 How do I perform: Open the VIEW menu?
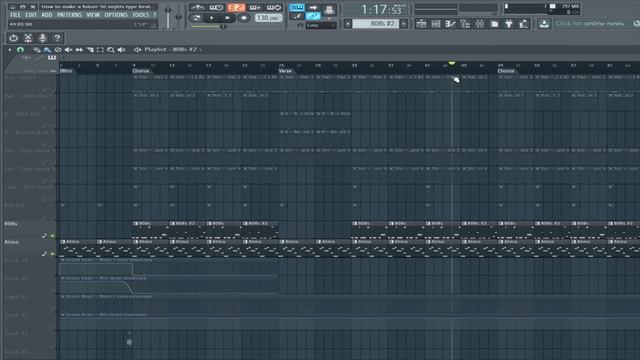tap(93, 15)
